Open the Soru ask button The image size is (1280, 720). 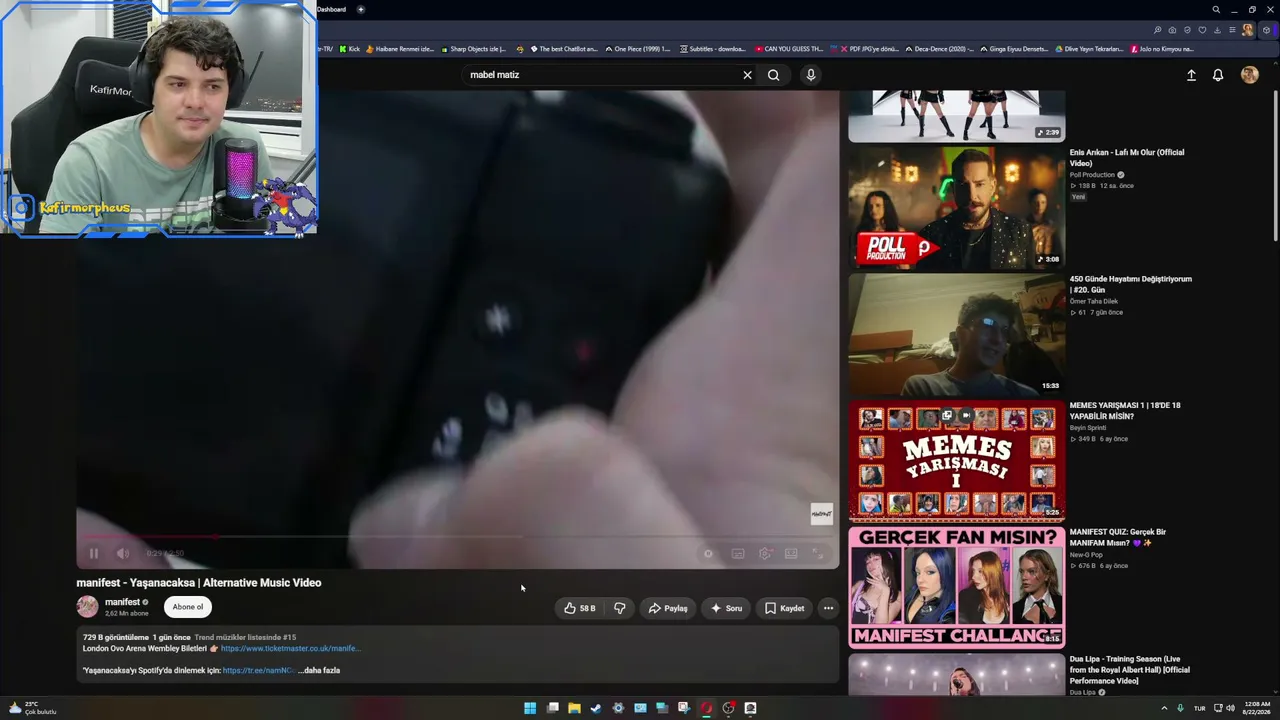tap(726, 608)
